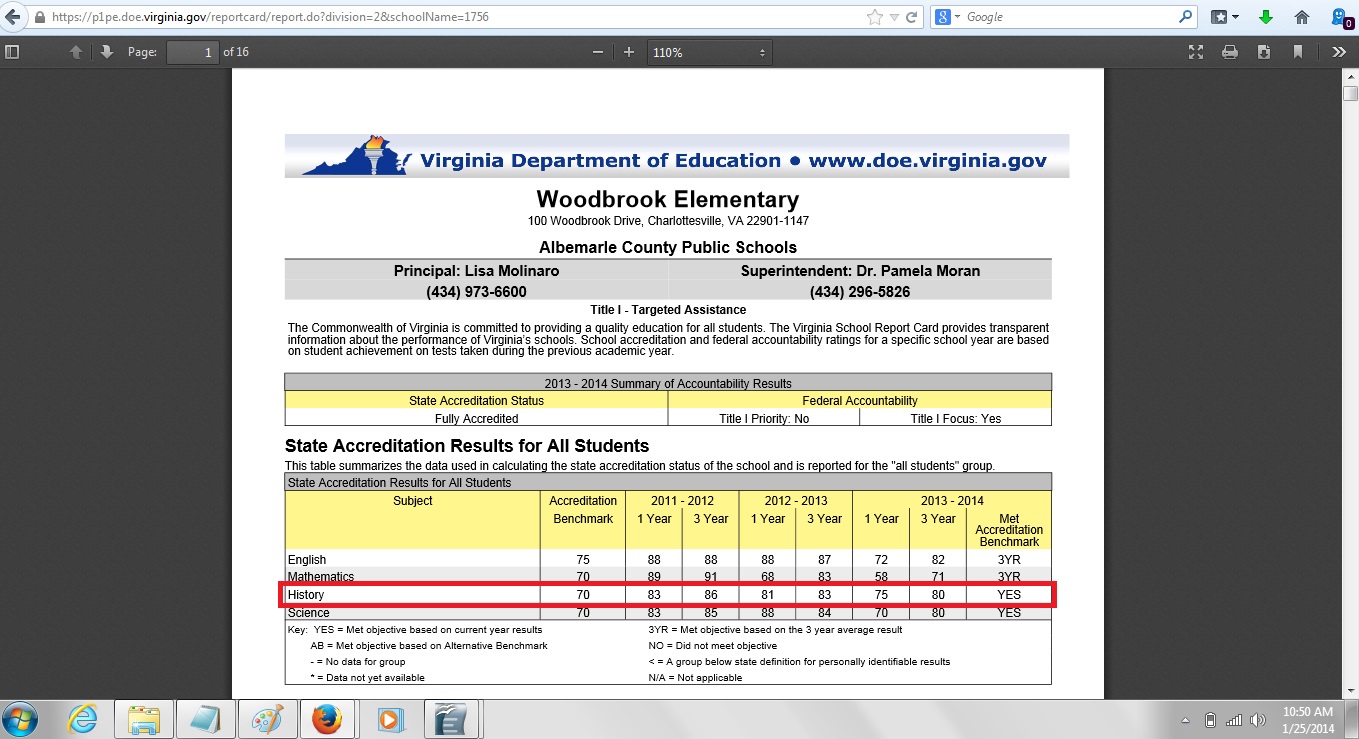The height and width of the screenshot is (739, 1359).
Task: Click the PDF page number field
Action: point(192,52)
